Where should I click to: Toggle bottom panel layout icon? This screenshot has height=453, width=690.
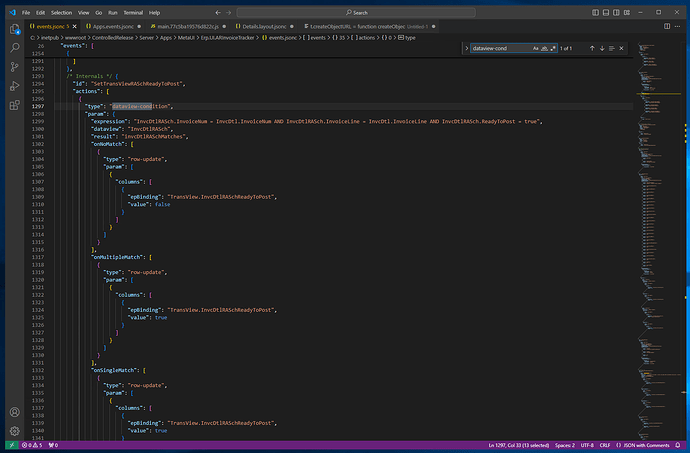pos(606,13)
